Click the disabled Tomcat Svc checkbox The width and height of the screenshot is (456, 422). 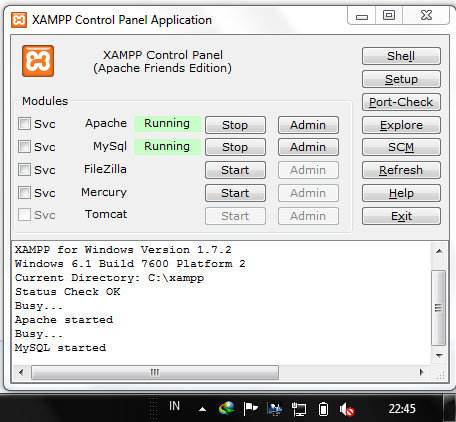coord(24,215)
